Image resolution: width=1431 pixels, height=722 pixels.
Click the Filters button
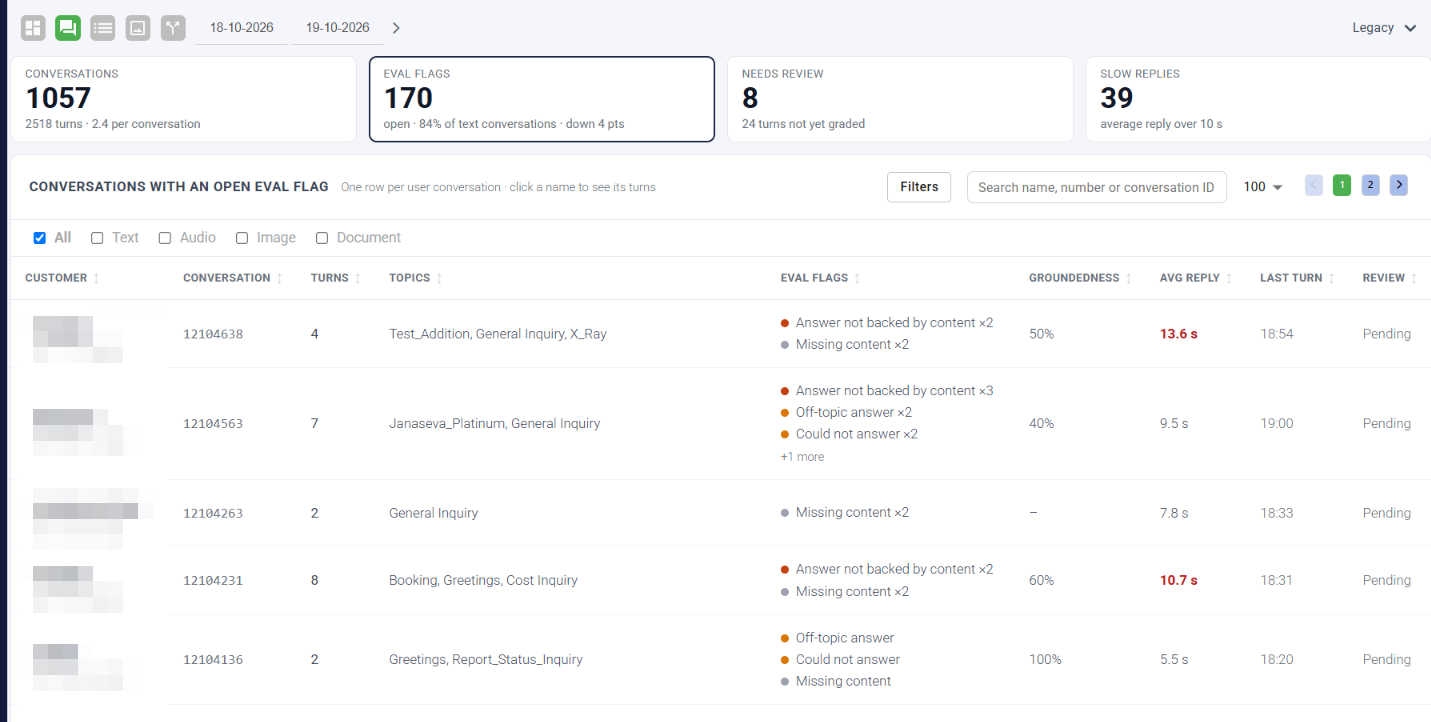point(919,187)
